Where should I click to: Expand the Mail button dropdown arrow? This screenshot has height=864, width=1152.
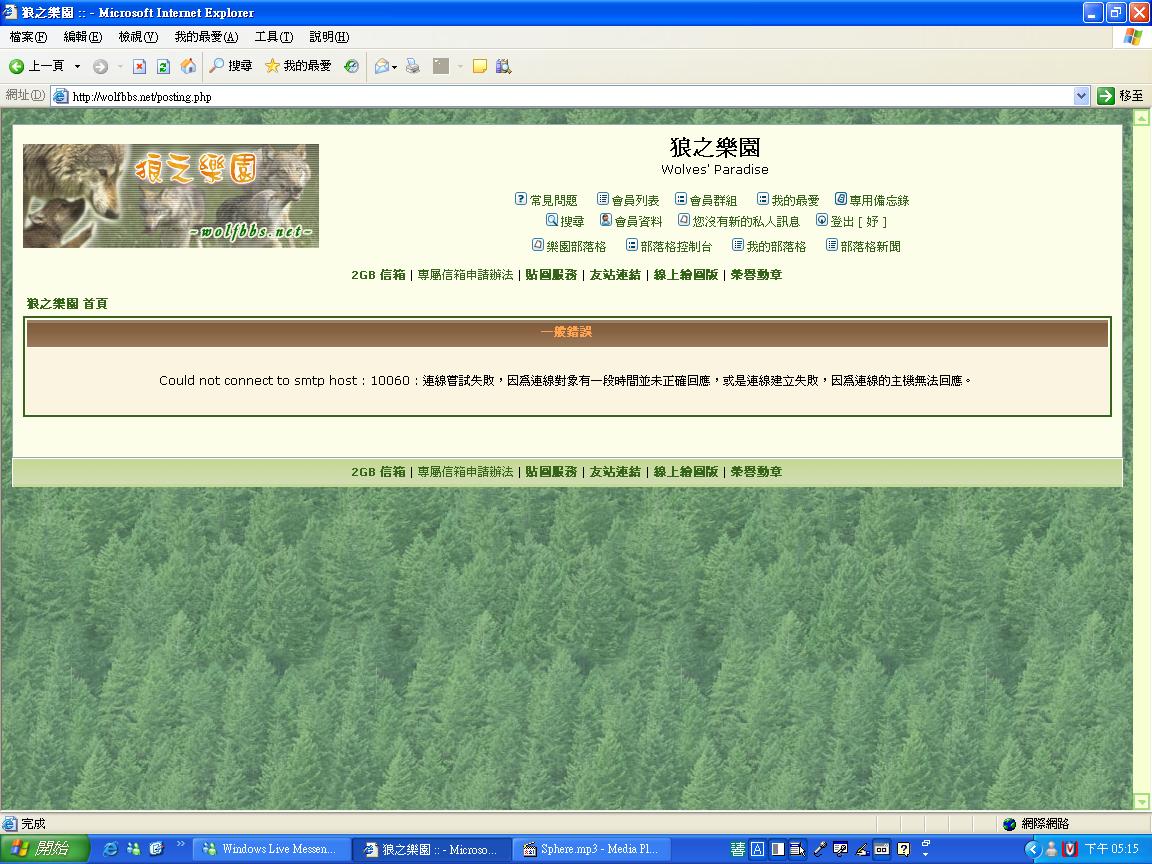click(395, 67)
